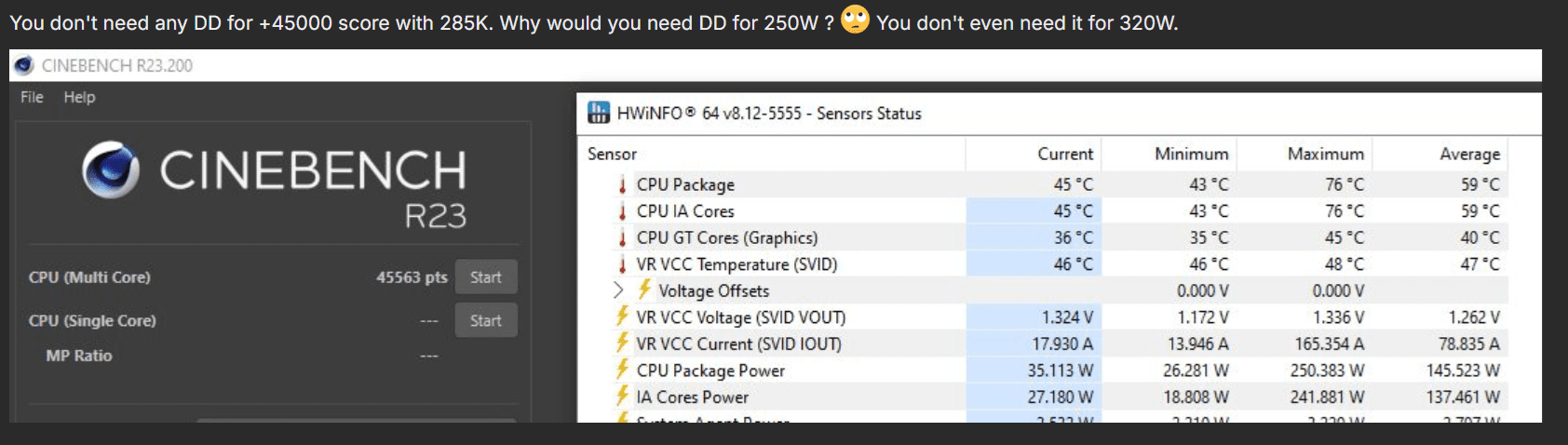Click the large Cinebench R23 sphere logo
The height and width of the screenshot is (445, 1568).
[x=111, y=171]
